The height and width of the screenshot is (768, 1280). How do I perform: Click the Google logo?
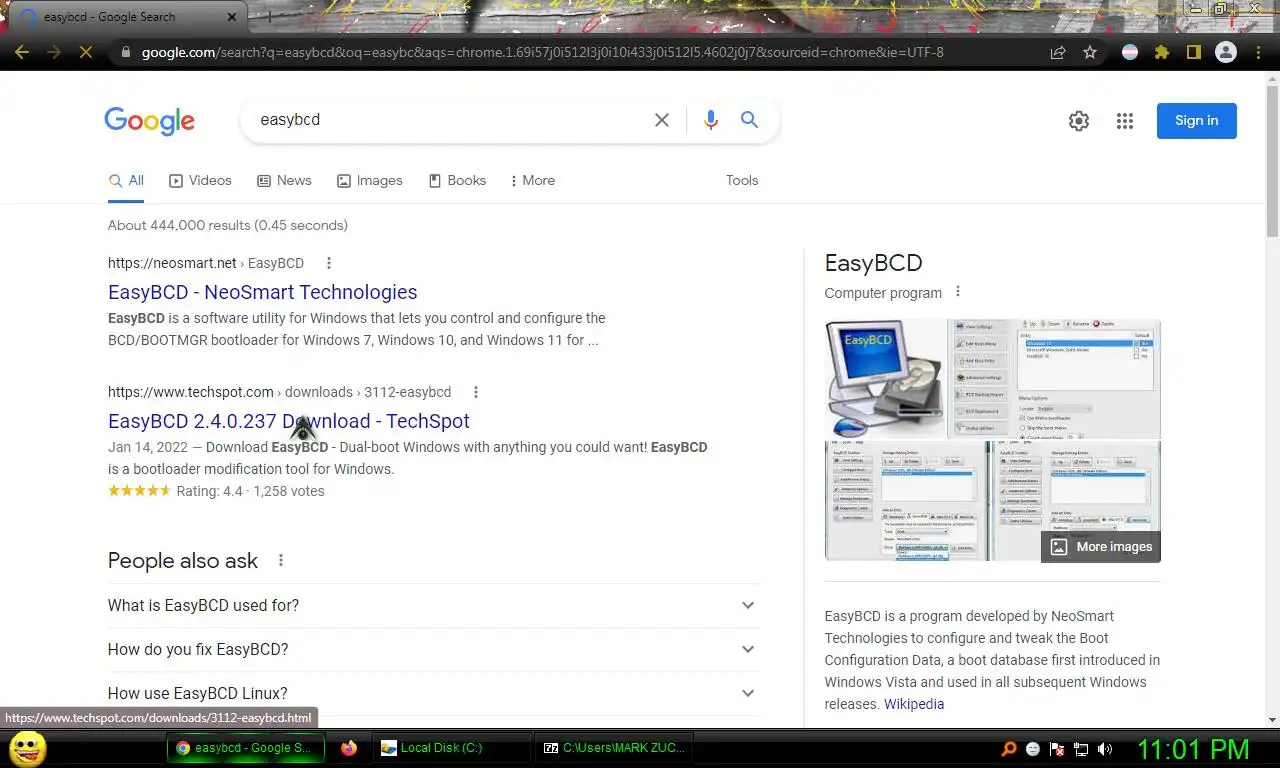tap(150, 121)
